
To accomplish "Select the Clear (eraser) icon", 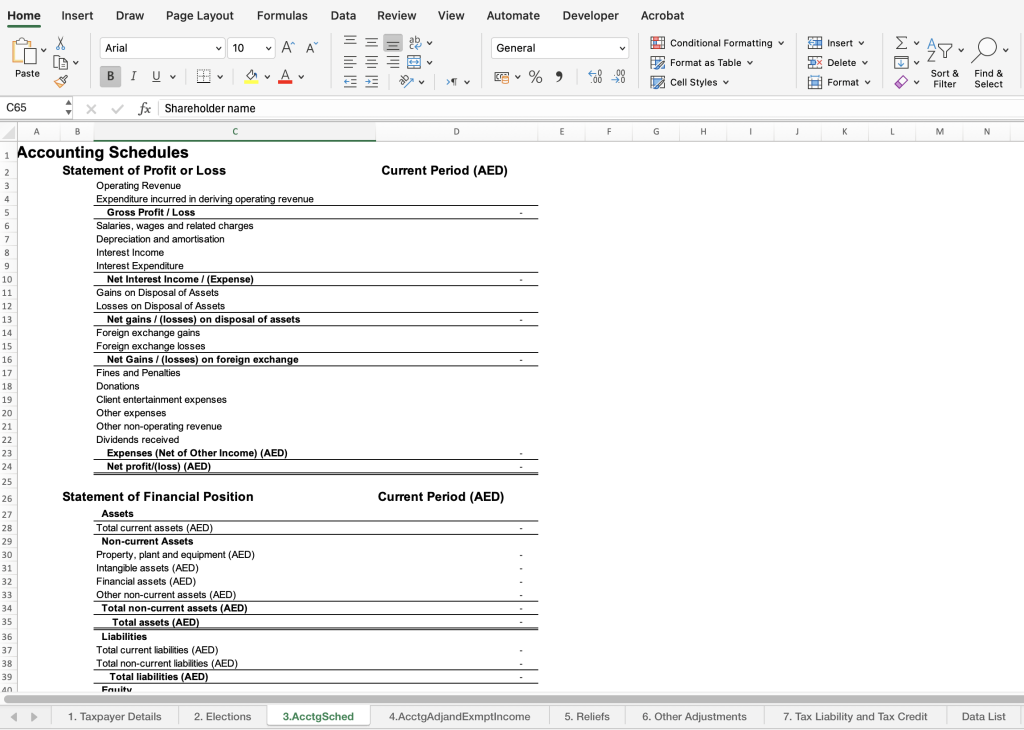I will click(x=900, y=81).
